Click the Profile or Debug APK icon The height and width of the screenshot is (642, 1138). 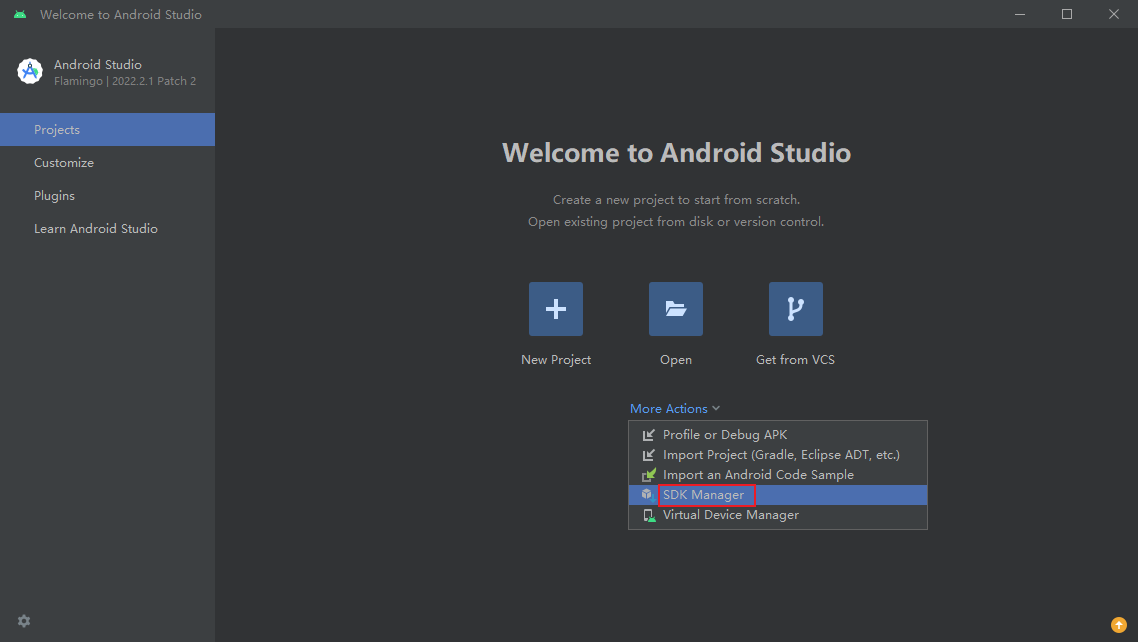(x=648, y=435)
